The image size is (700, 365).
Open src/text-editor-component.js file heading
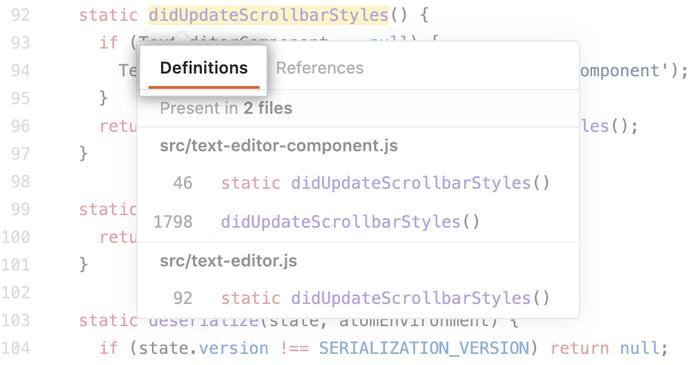pyautogui.click(x=279, y=145)
